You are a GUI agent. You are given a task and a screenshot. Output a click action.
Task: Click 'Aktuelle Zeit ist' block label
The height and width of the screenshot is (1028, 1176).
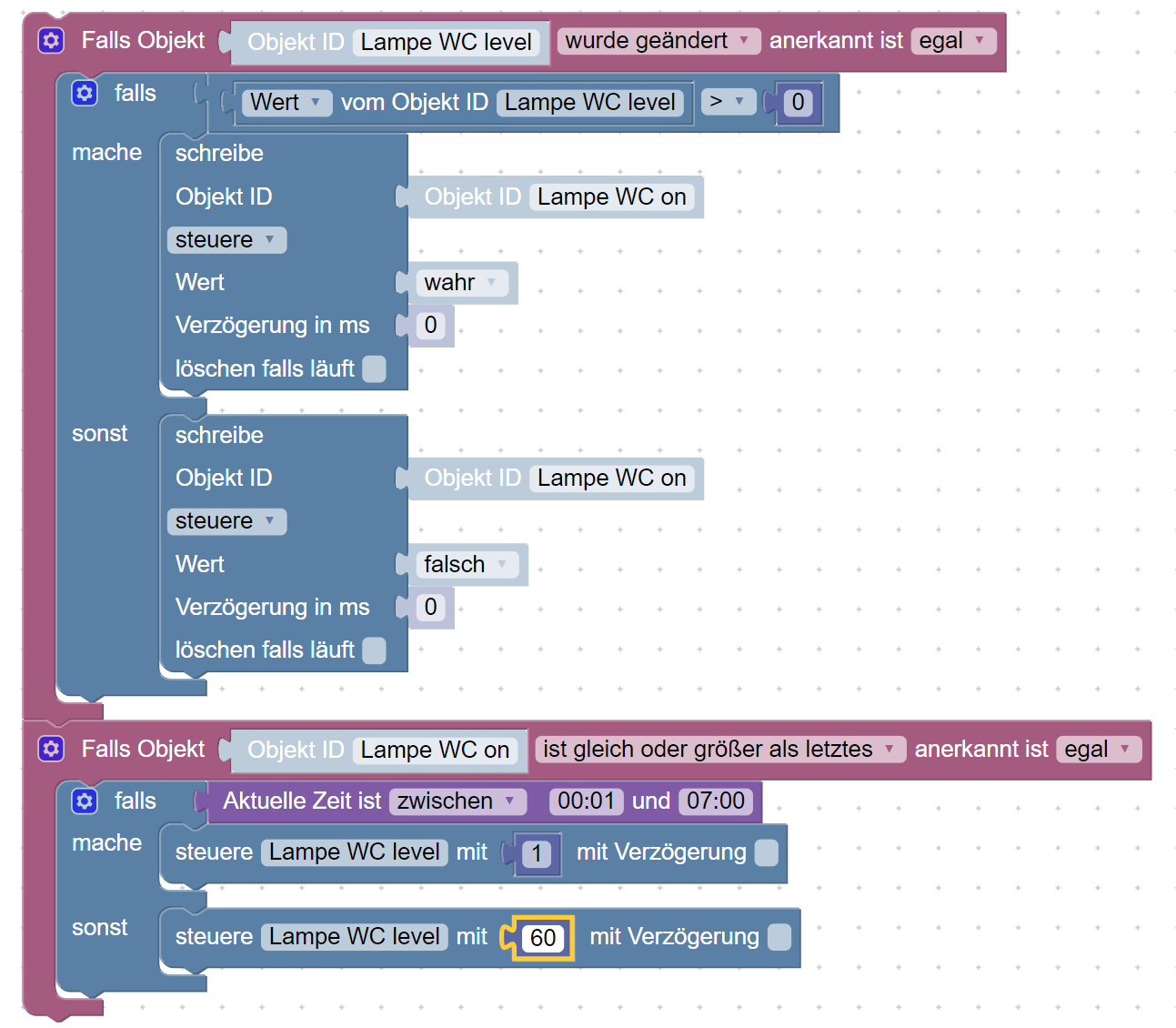click(x=302, y=801)
